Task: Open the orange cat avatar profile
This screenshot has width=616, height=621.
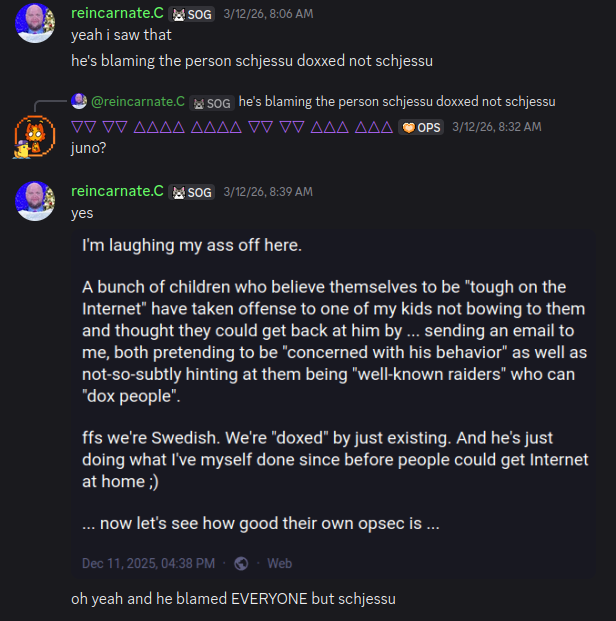Action: 34,137
